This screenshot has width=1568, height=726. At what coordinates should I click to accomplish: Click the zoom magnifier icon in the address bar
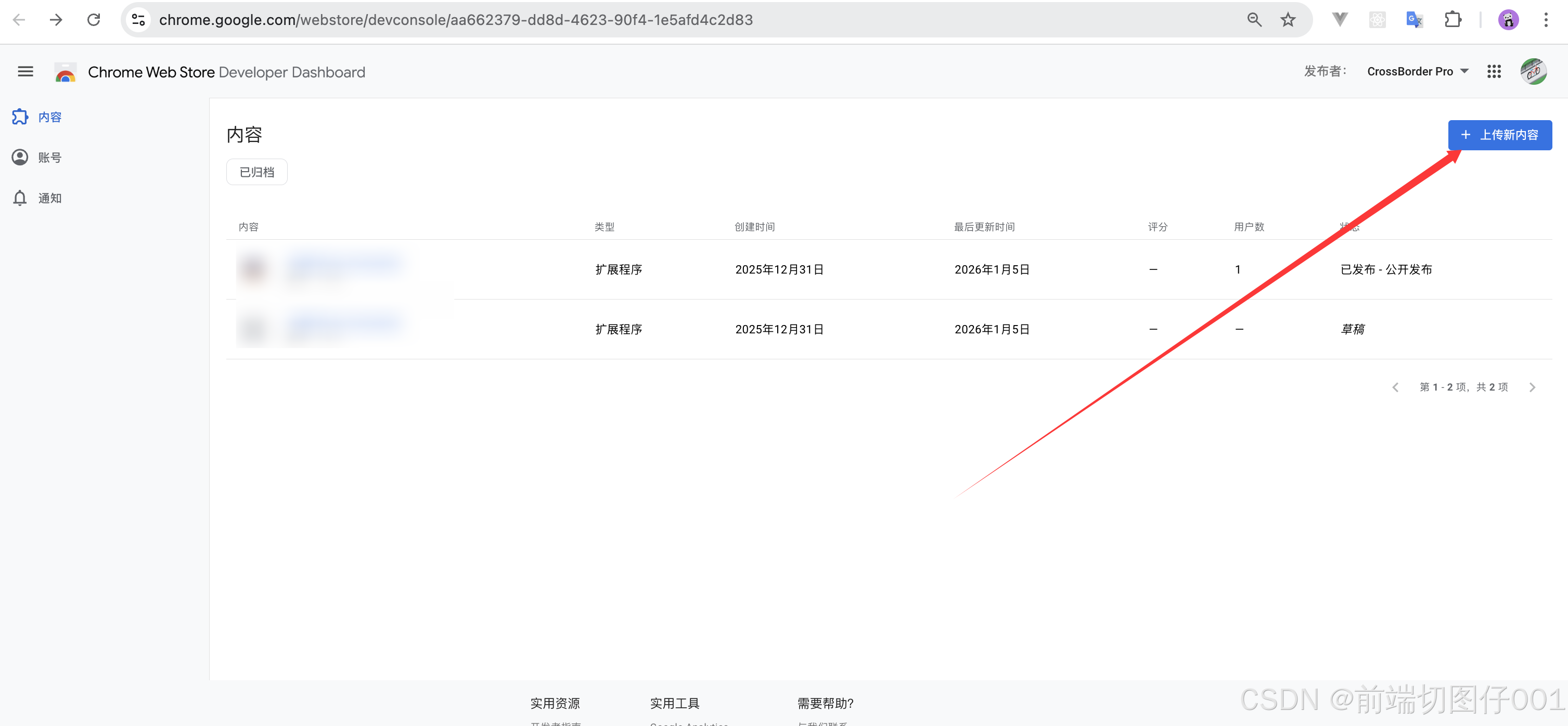tap(1254, 20)
